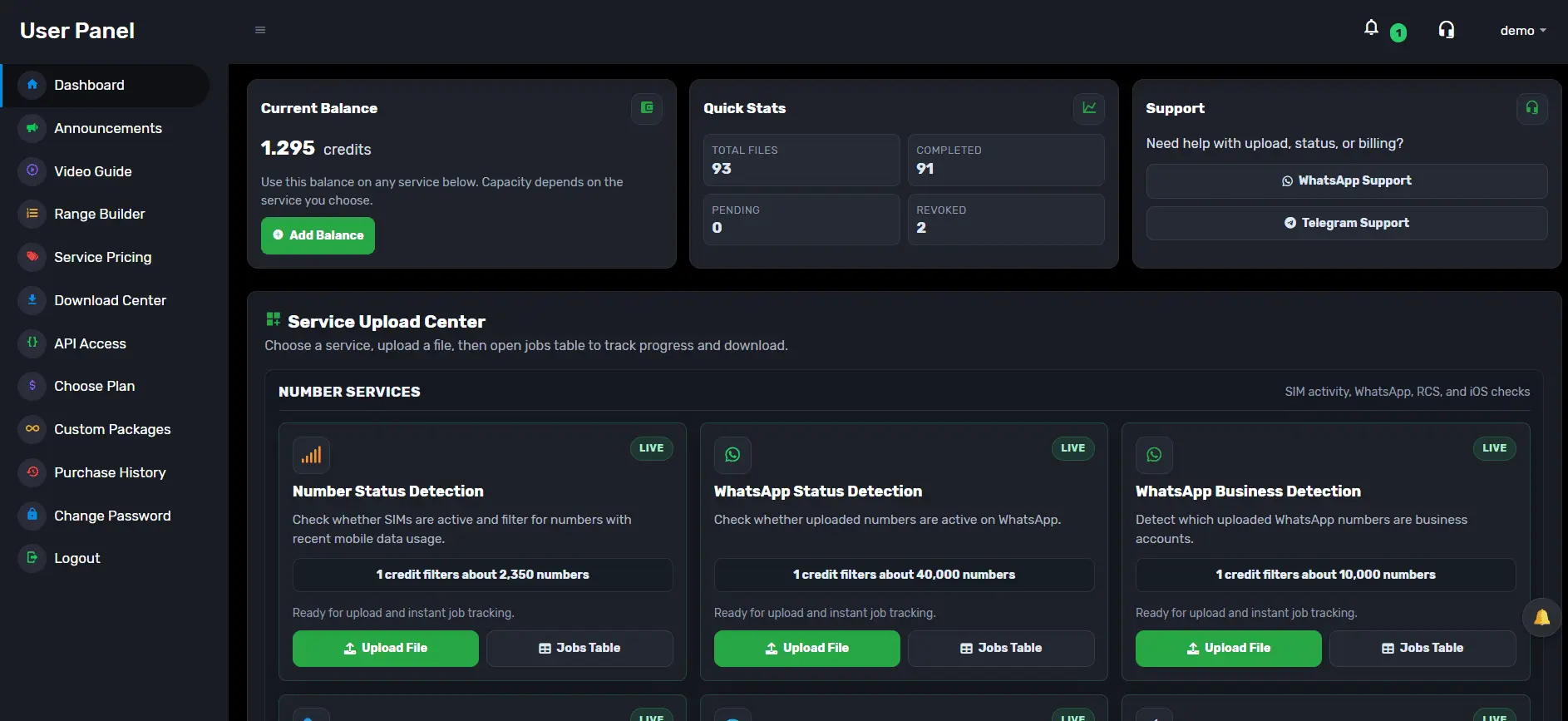Click the headset icon in Support card
This screenshot has height=721, width=1568.
tap(1531, 108)
